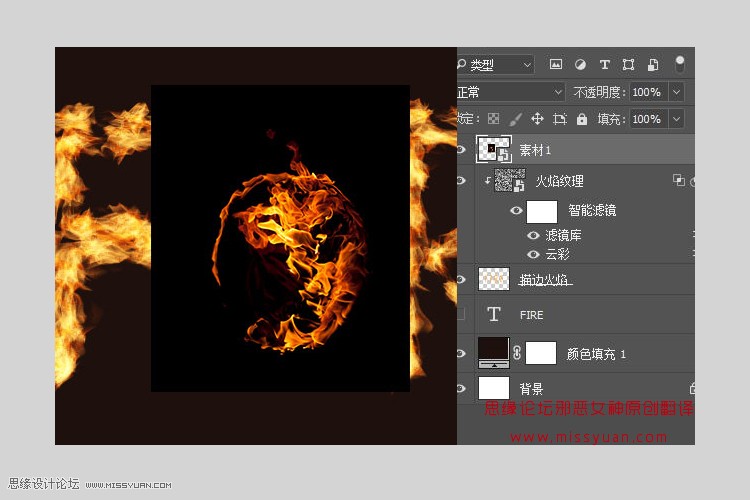The height and width of the screenshot is (500, 750).
Task: Hide the 描边火焰 layer
Action: pyautogui.click(x=461, y=279)
